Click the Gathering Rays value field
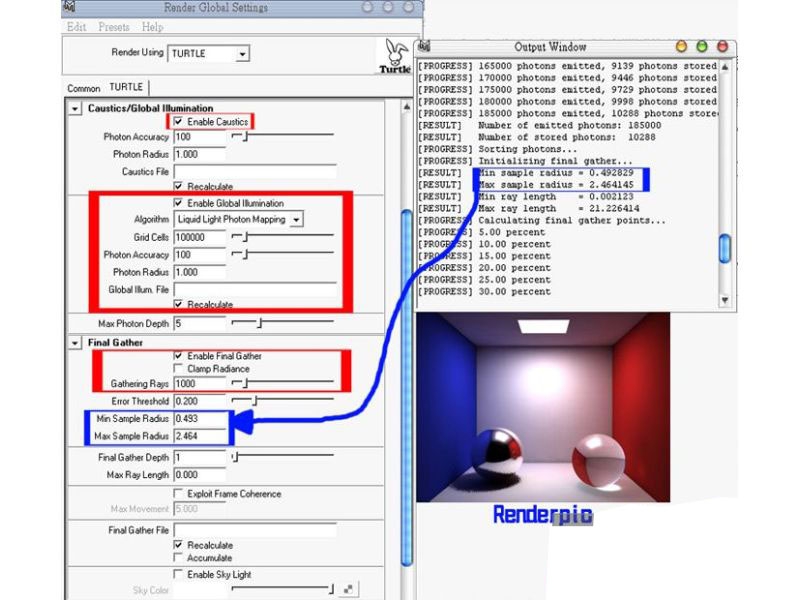 pyautogui.click(x=199, y=384)
